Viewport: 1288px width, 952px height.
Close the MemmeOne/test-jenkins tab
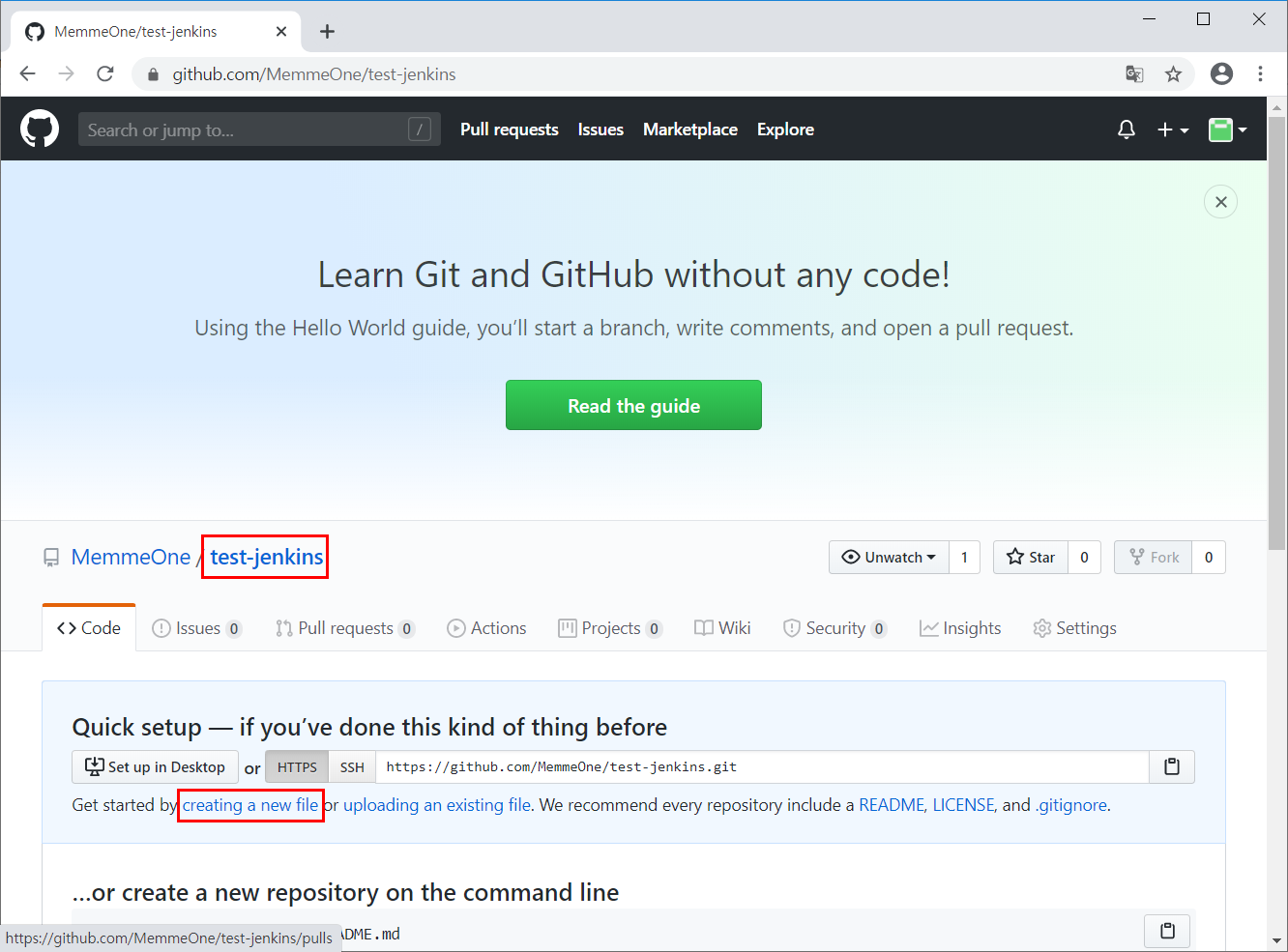[281, 32]
